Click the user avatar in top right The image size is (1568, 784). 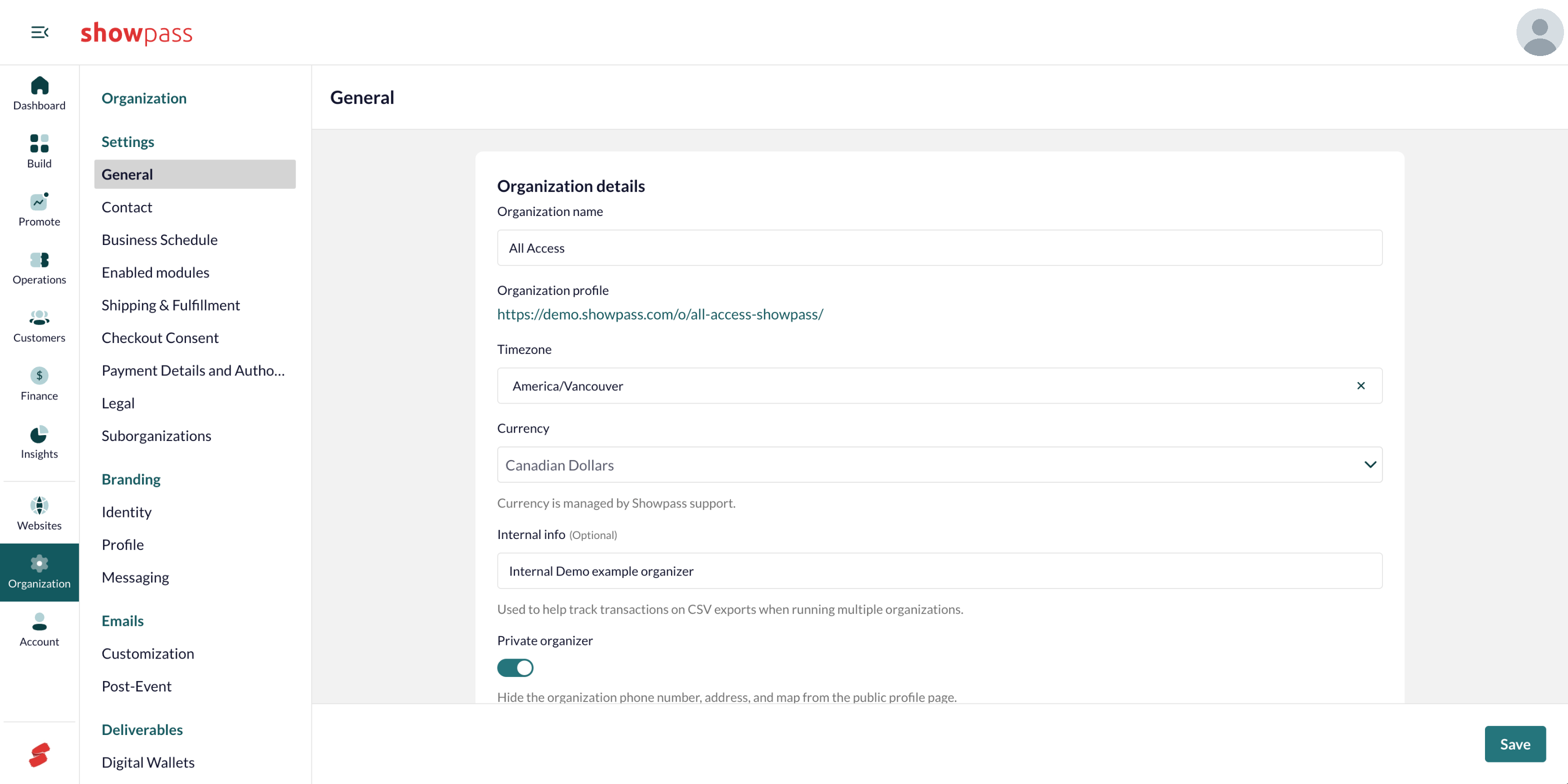(1539, 32)
